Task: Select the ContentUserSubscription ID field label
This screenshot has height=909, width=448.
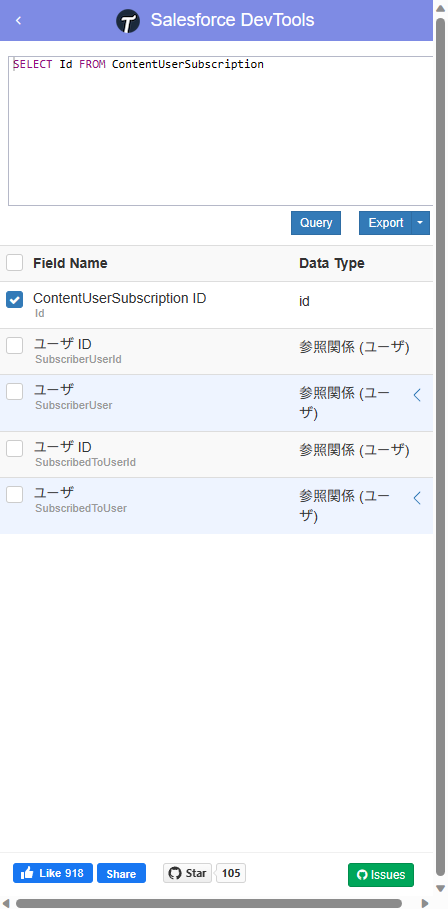Action: 119,299
